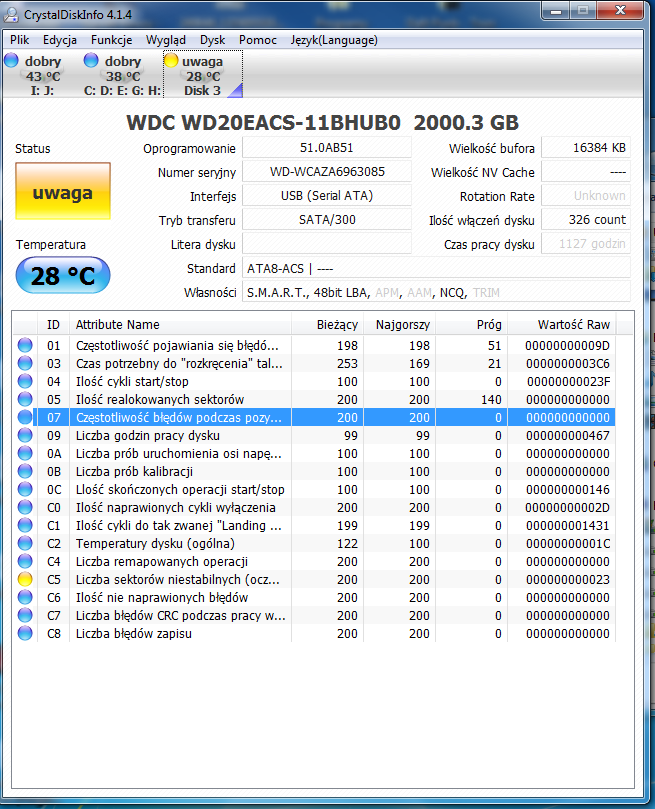Click status icon of attribute 0B row

tap(25, 472)
